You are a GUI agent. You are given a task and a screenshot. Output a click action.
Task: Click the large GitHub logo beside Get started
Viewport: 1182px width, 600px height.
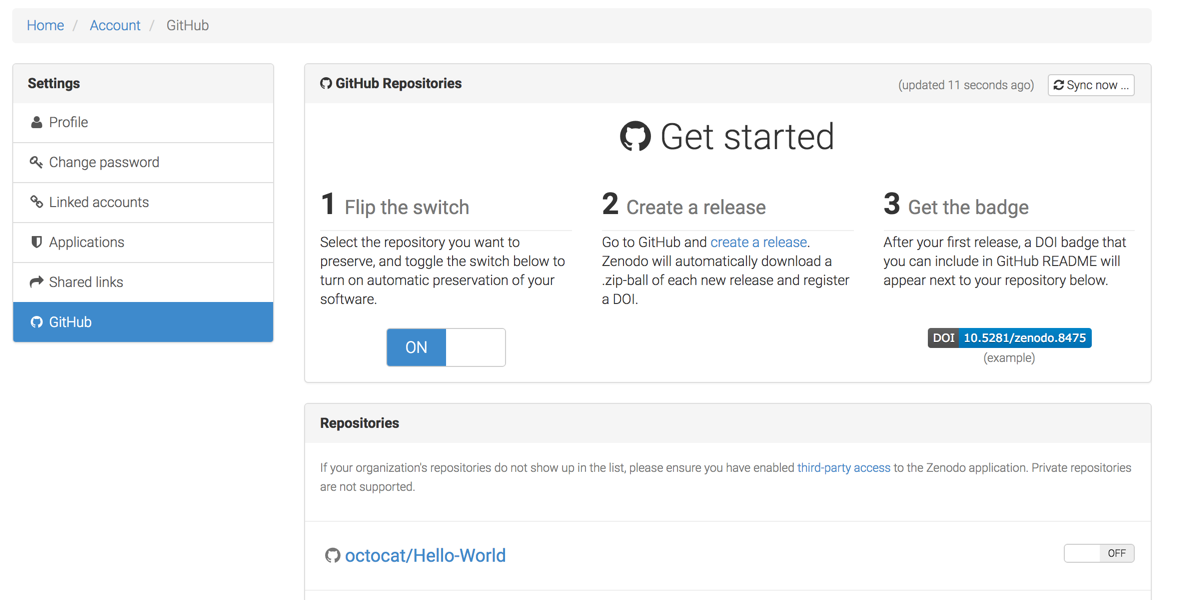[x=635, y=136]
